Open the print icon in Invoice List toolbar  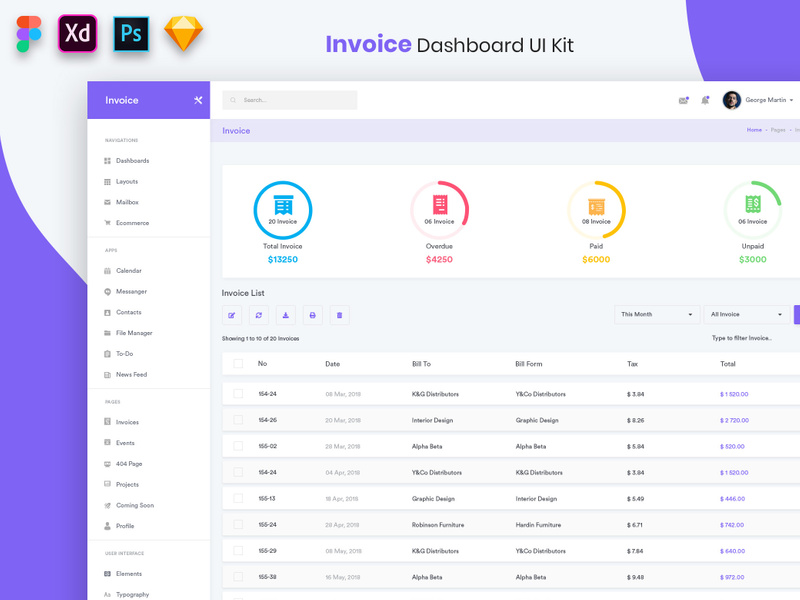[313, 316]
